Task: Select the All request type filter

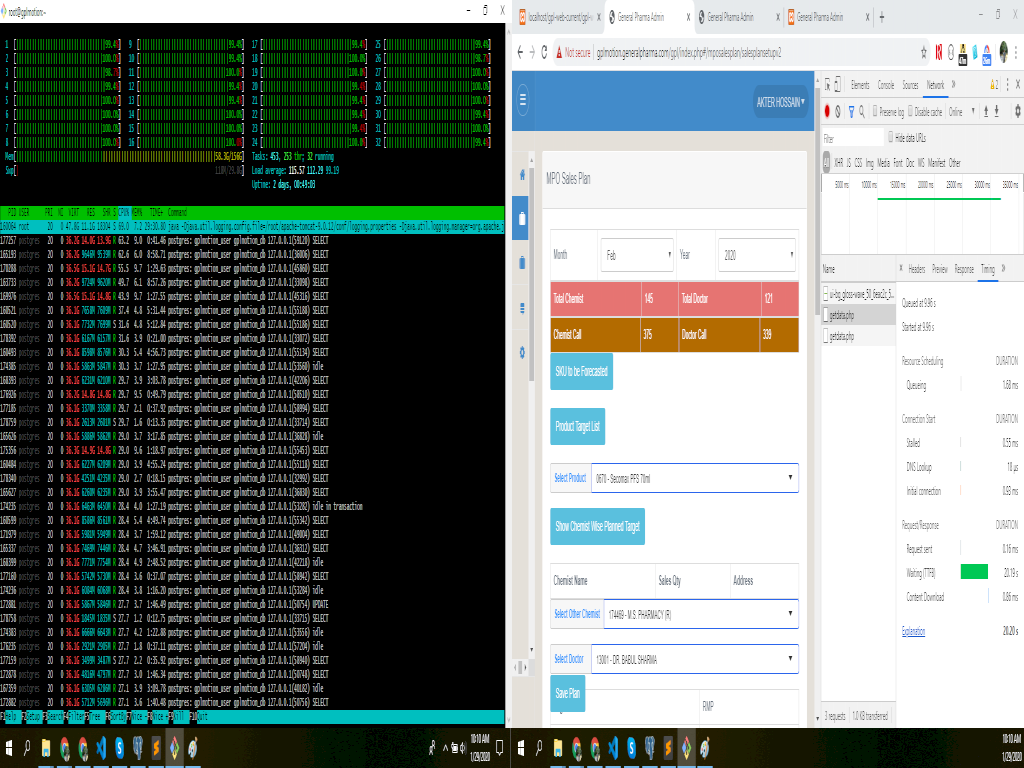Action: pyautogui.click(x=826, y=163)
